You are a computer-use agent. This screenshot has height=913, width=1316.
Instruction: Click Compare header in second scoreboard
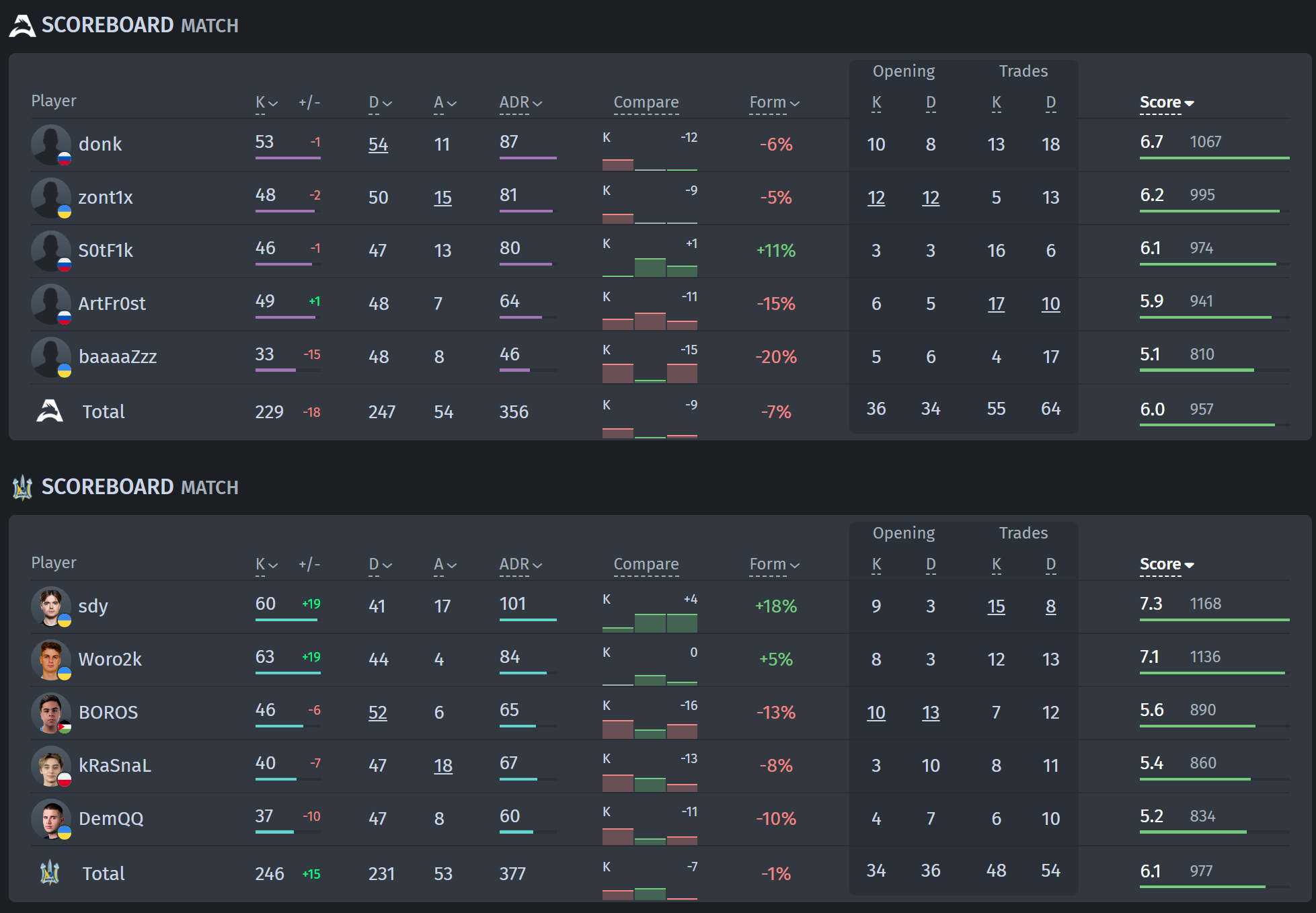646,565
